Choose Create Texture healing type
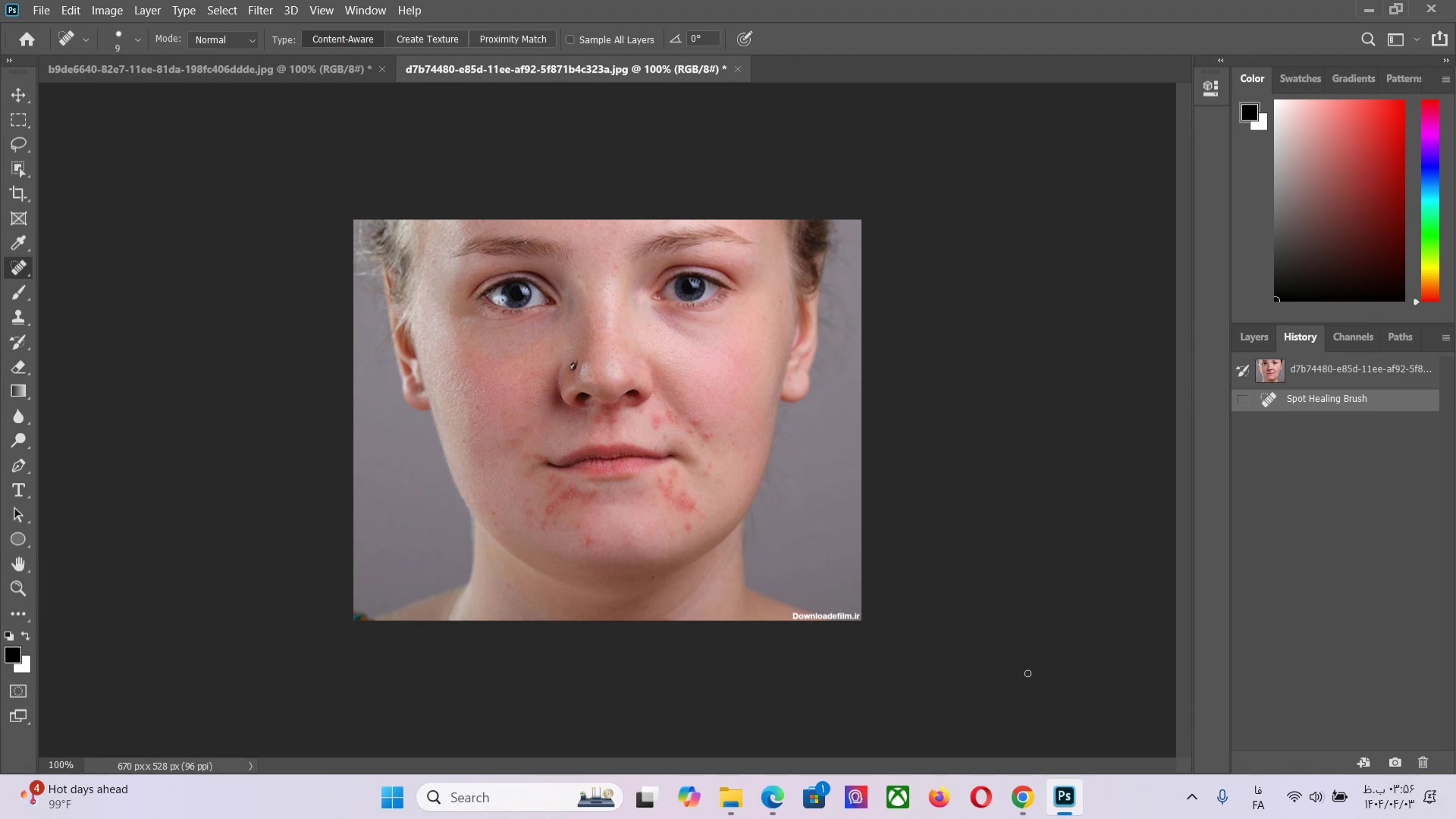 tap(427, 39)
